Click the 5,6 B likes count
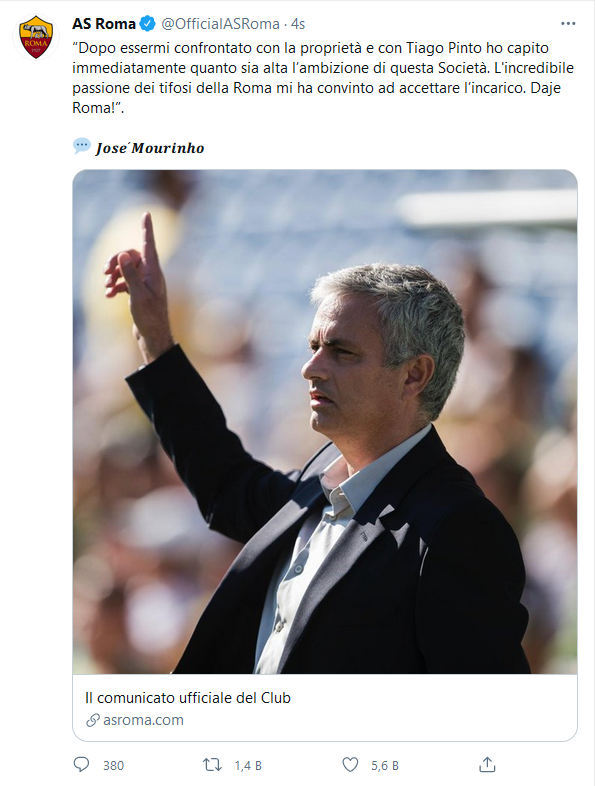This screenshot has height=786, width=596. (x=385, y=765)
